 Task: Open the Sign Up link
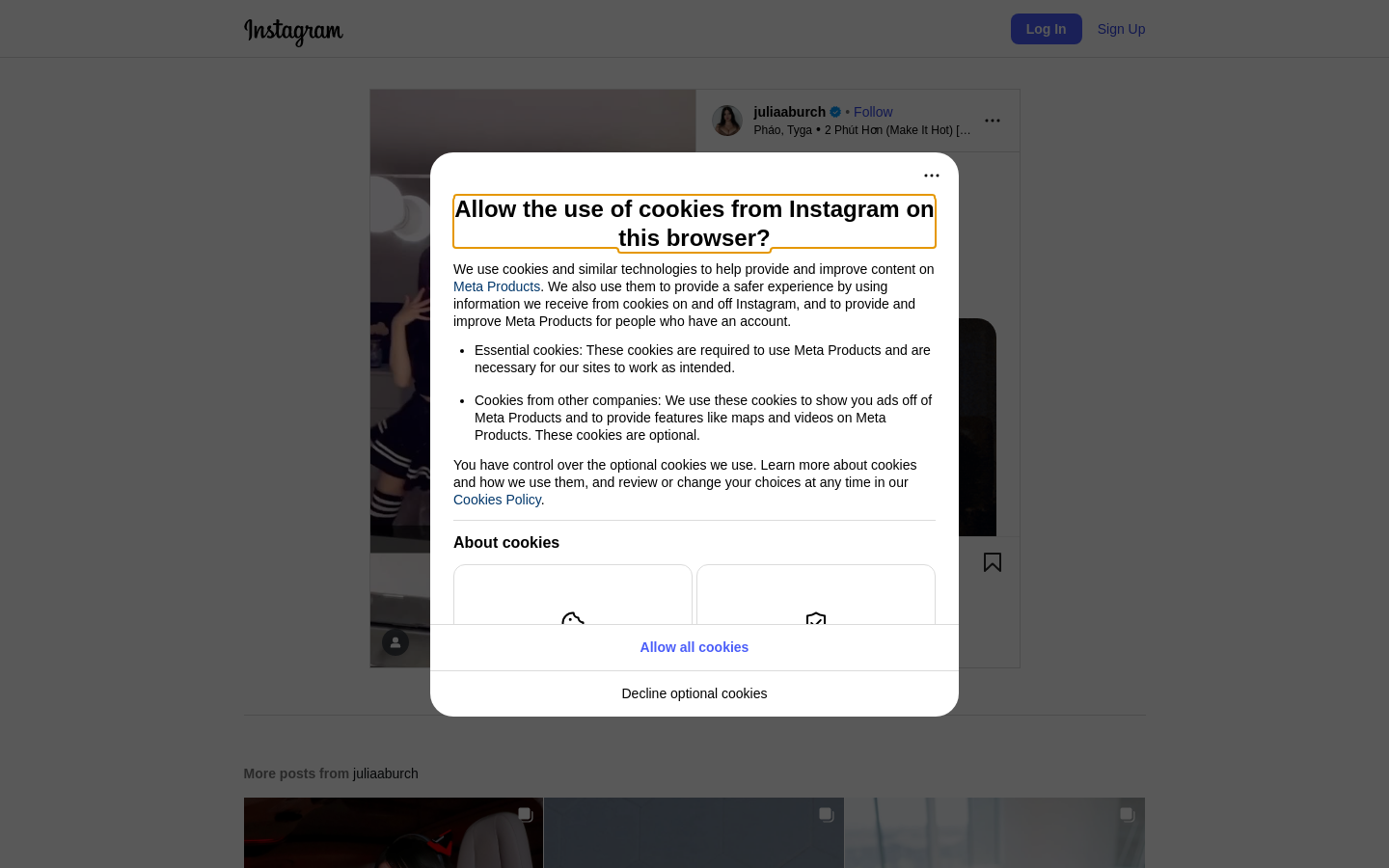[1121, 29]
